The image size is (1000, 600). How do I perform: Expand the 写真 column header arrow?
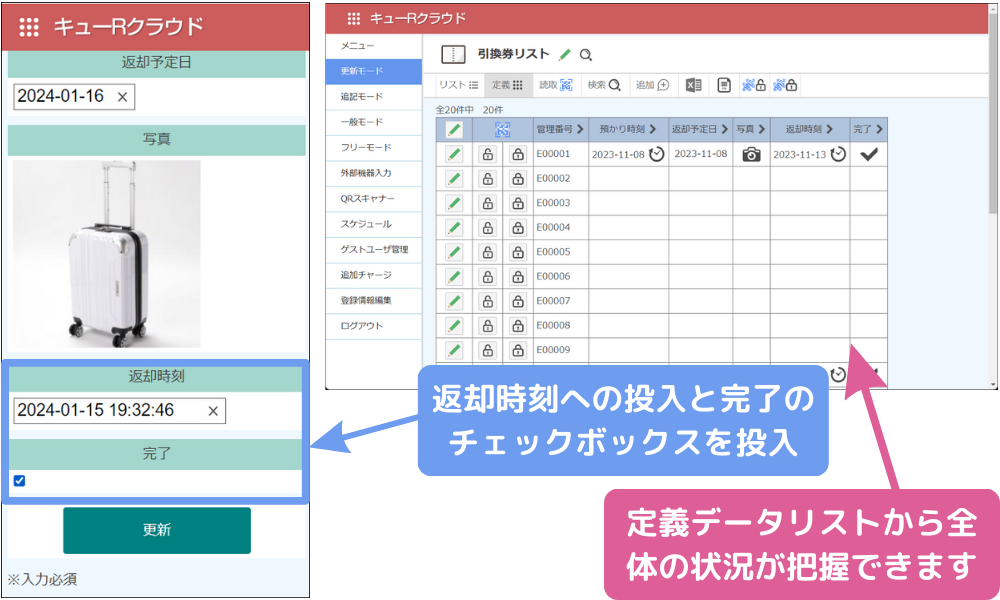coord(761,129)
